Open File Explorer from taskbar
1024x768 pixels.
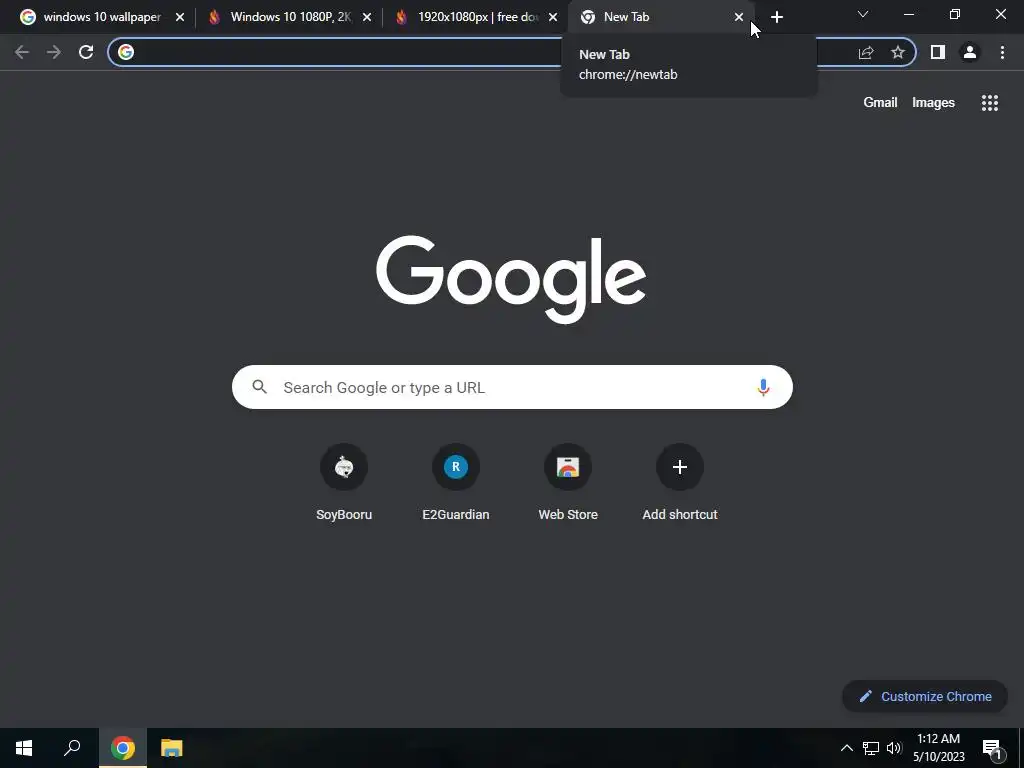coord(172,748)
